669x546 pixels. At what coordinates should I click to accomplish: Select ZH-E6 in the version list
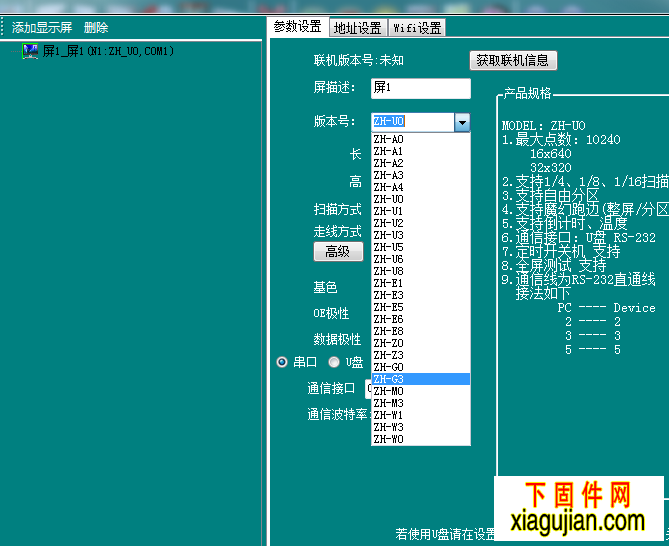pos(421,319)
